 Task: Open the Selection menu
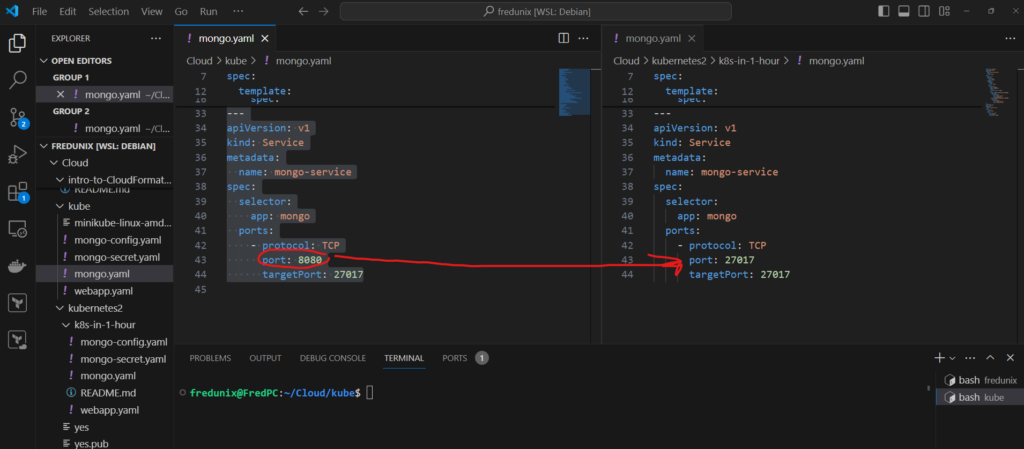click(108, 12)
